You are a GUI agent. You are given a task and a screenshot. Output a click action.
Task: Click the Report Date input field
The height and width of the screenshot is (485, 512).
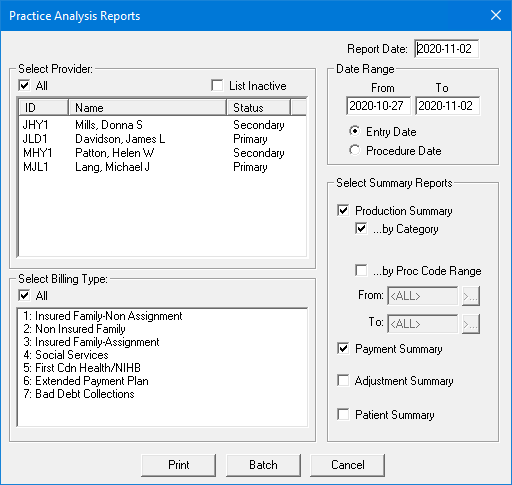[447, 49]
